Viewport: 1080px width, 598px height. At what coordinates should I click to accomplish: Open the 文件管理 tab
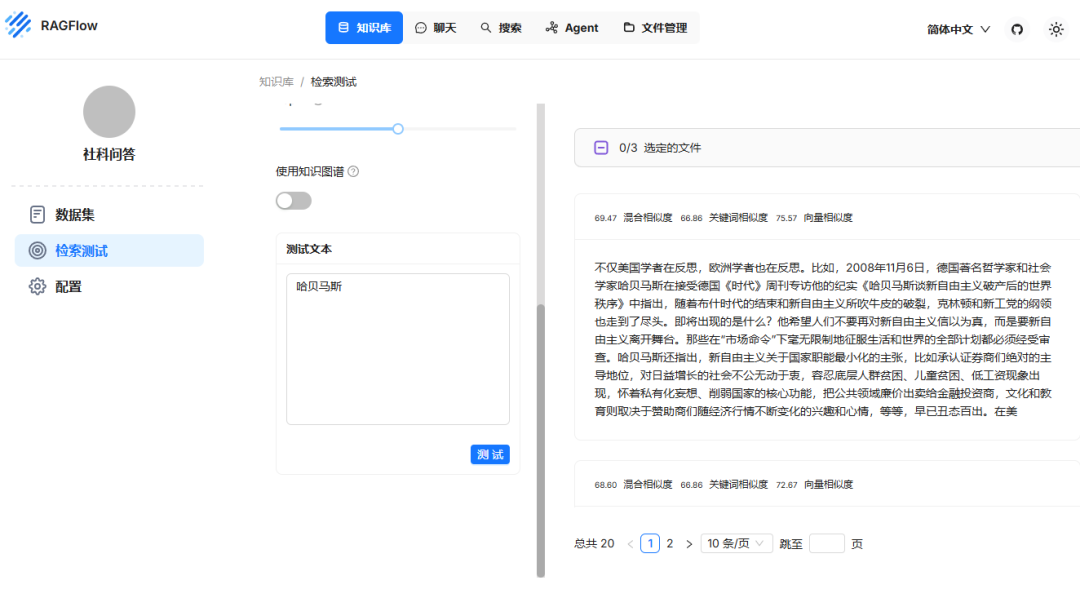click(x=655, y=28)
